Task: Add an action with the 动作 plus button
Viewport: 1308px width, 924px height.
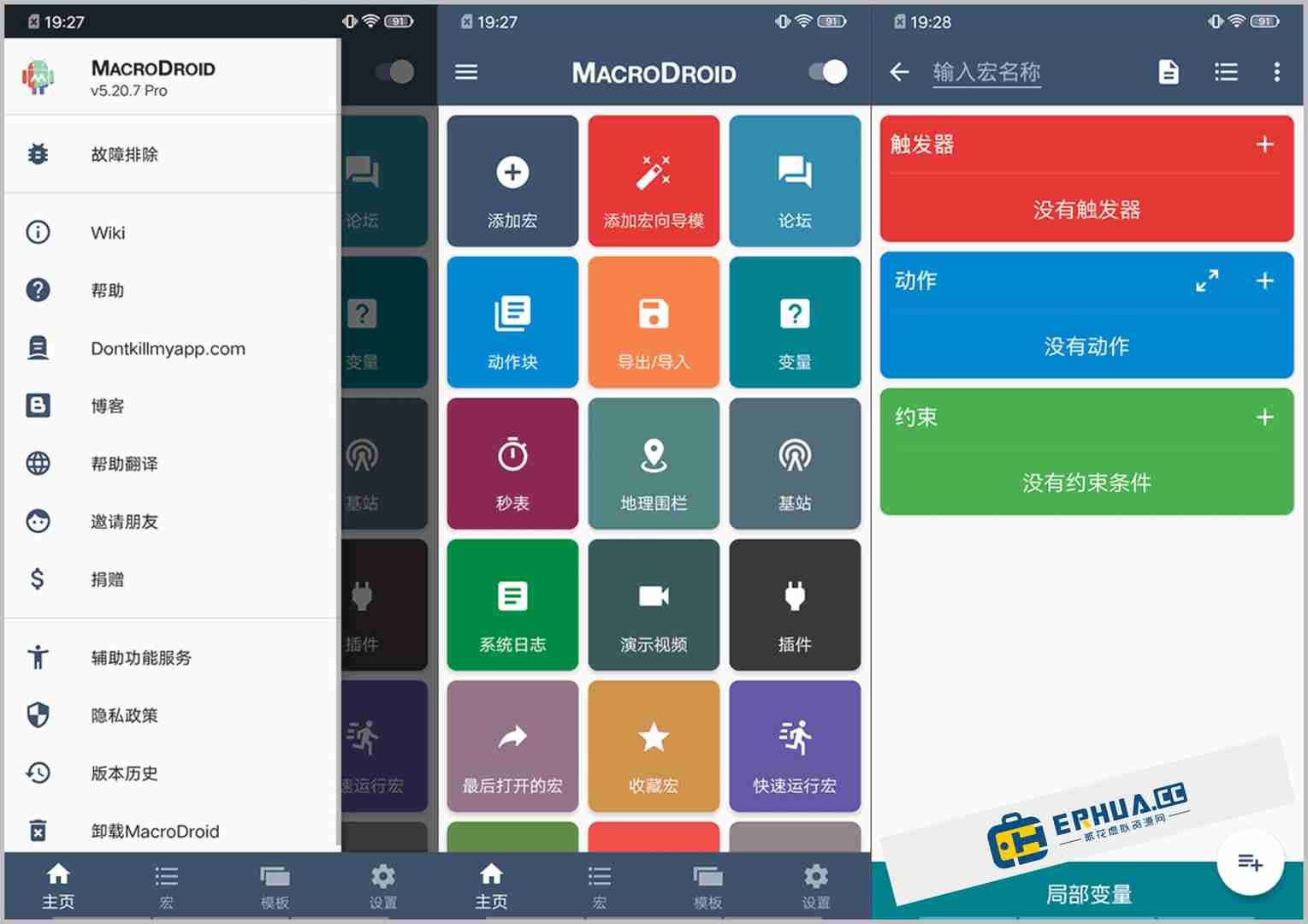Action: click(x=1265, y=281)
